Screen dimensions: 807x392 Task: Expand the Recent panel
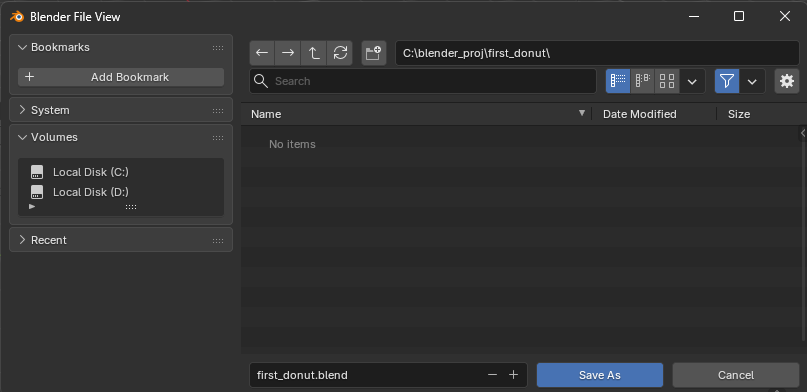[x=22, y=240]
